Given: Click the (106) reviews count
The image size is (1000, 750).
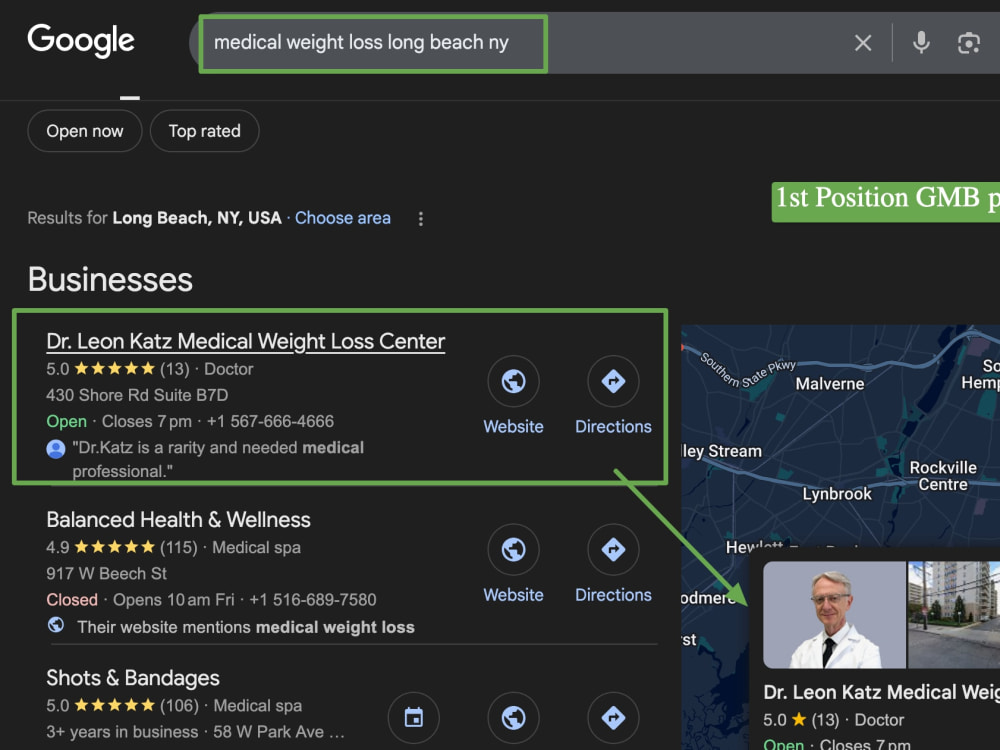Looking at the screenshot, I should [x=179, y=706].
